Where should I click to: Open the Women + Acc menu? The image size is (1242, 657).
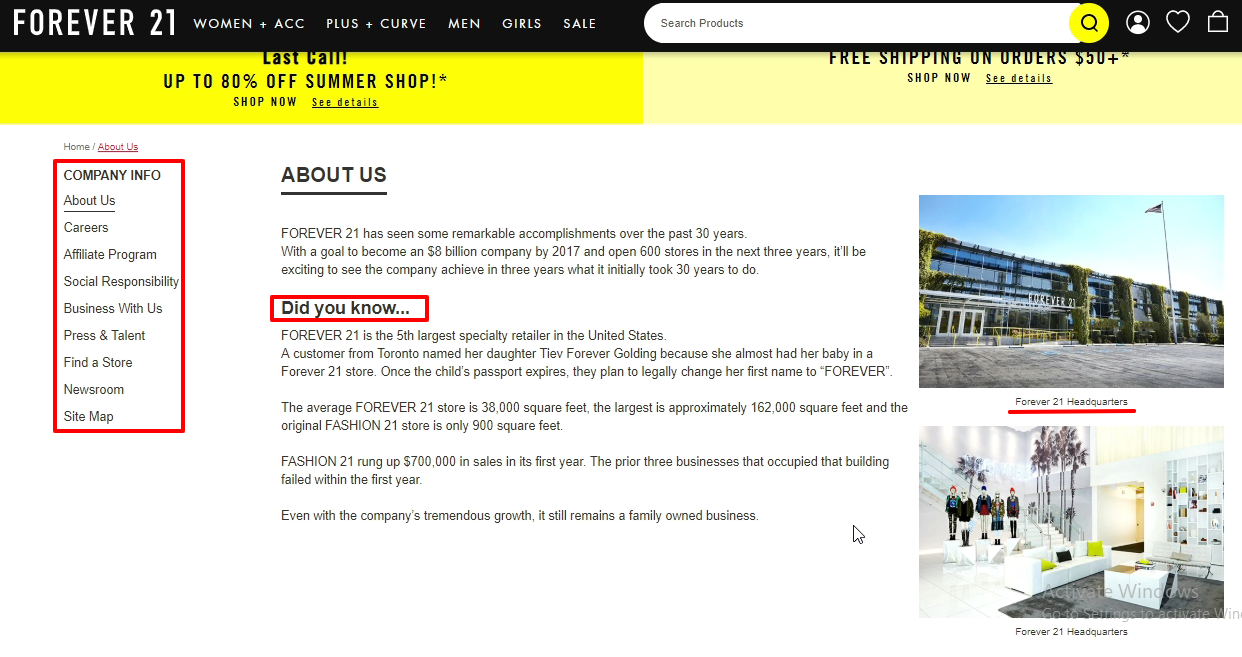click(249, 23)
